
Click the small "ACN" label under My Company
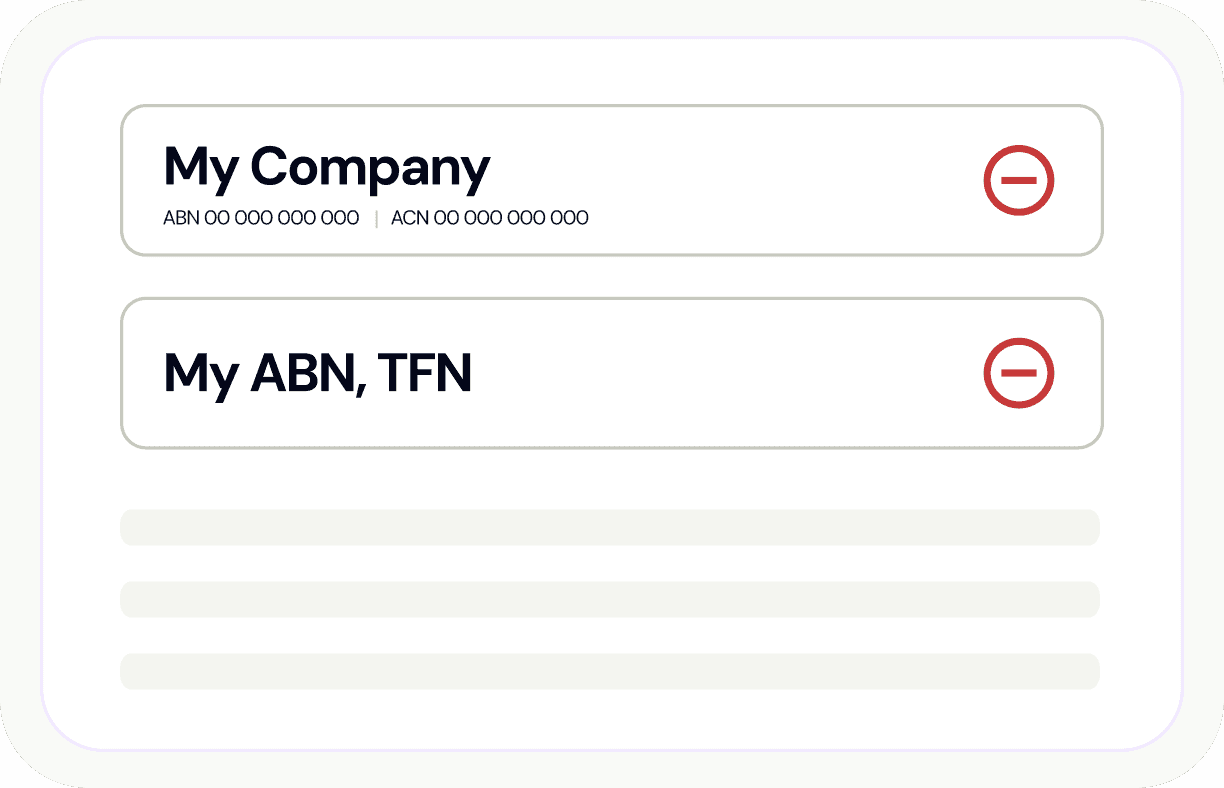click(x=409, y=218)
